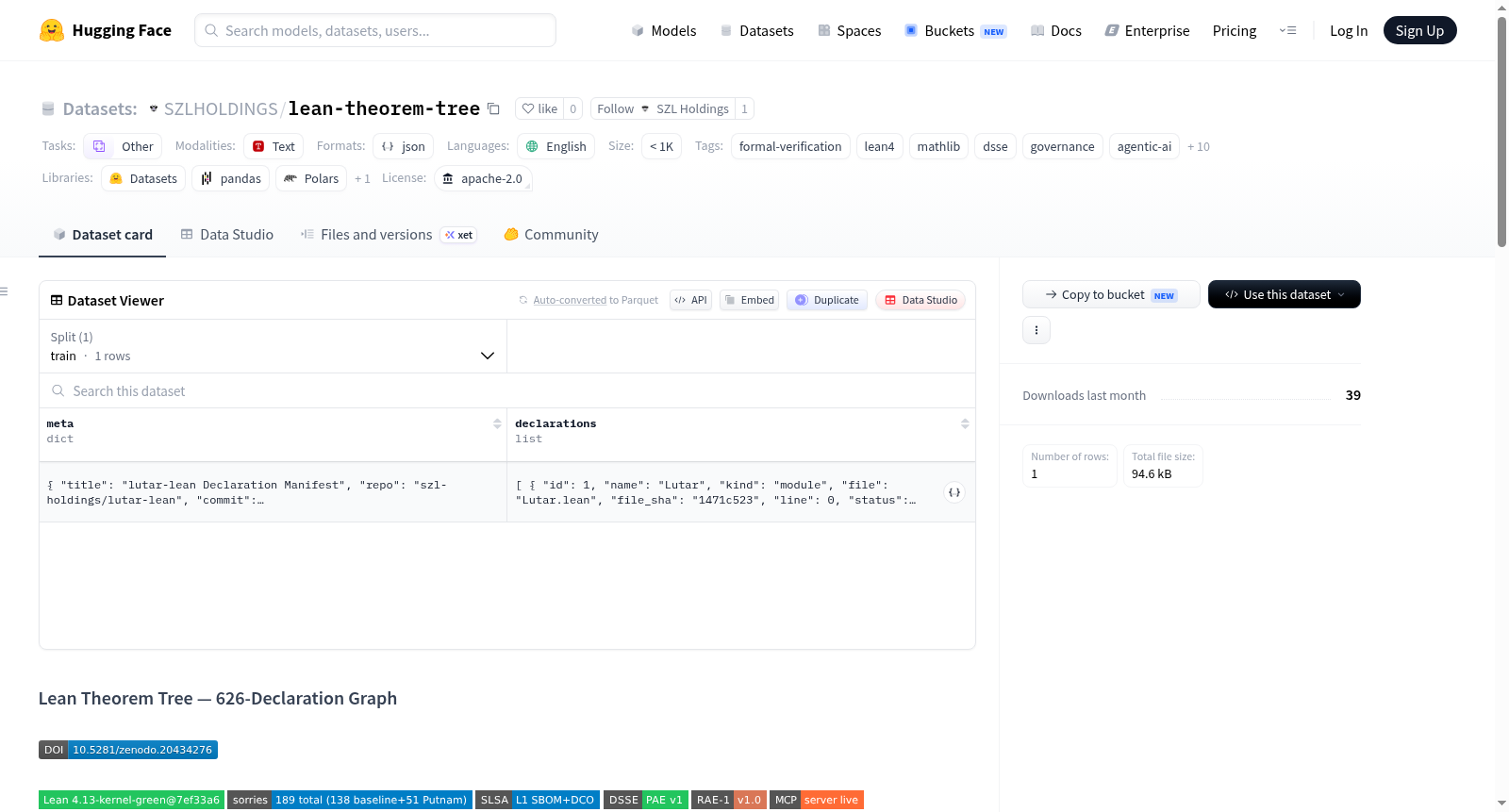Select the mathlib tag

pyautogui.click(x=938, y=146)
